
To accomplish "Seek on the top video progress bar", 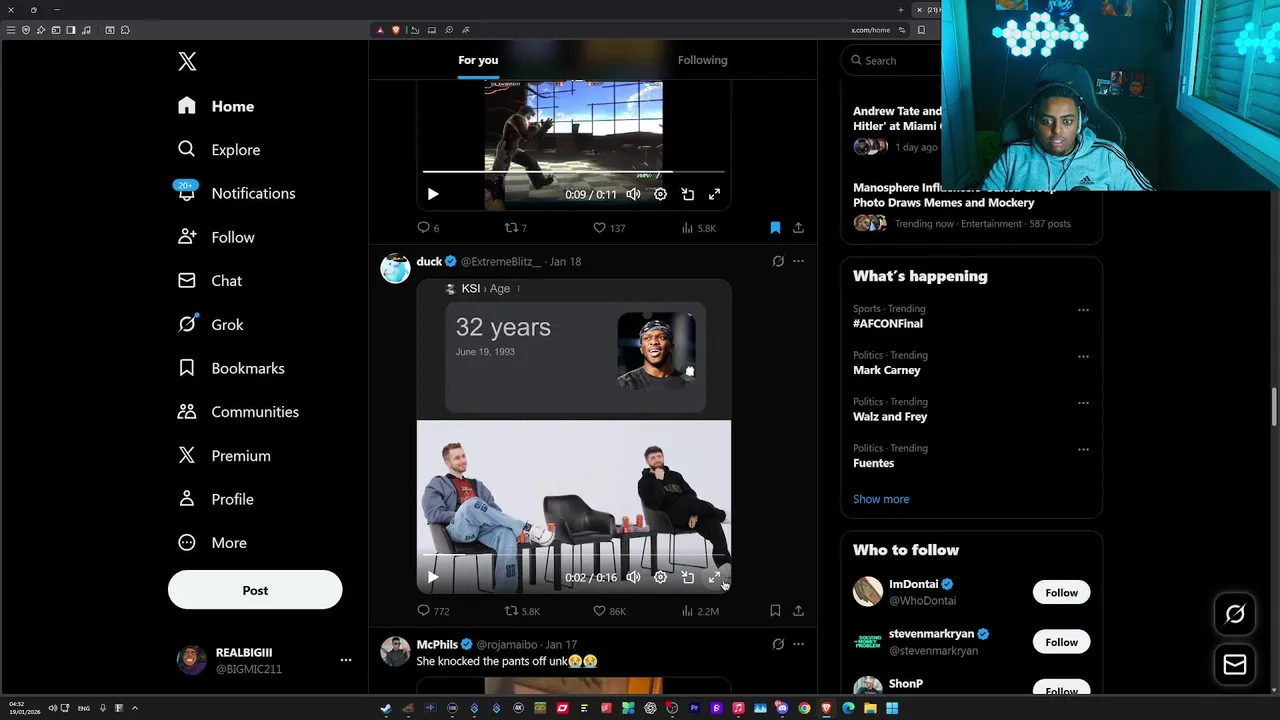I will (573, 172).
